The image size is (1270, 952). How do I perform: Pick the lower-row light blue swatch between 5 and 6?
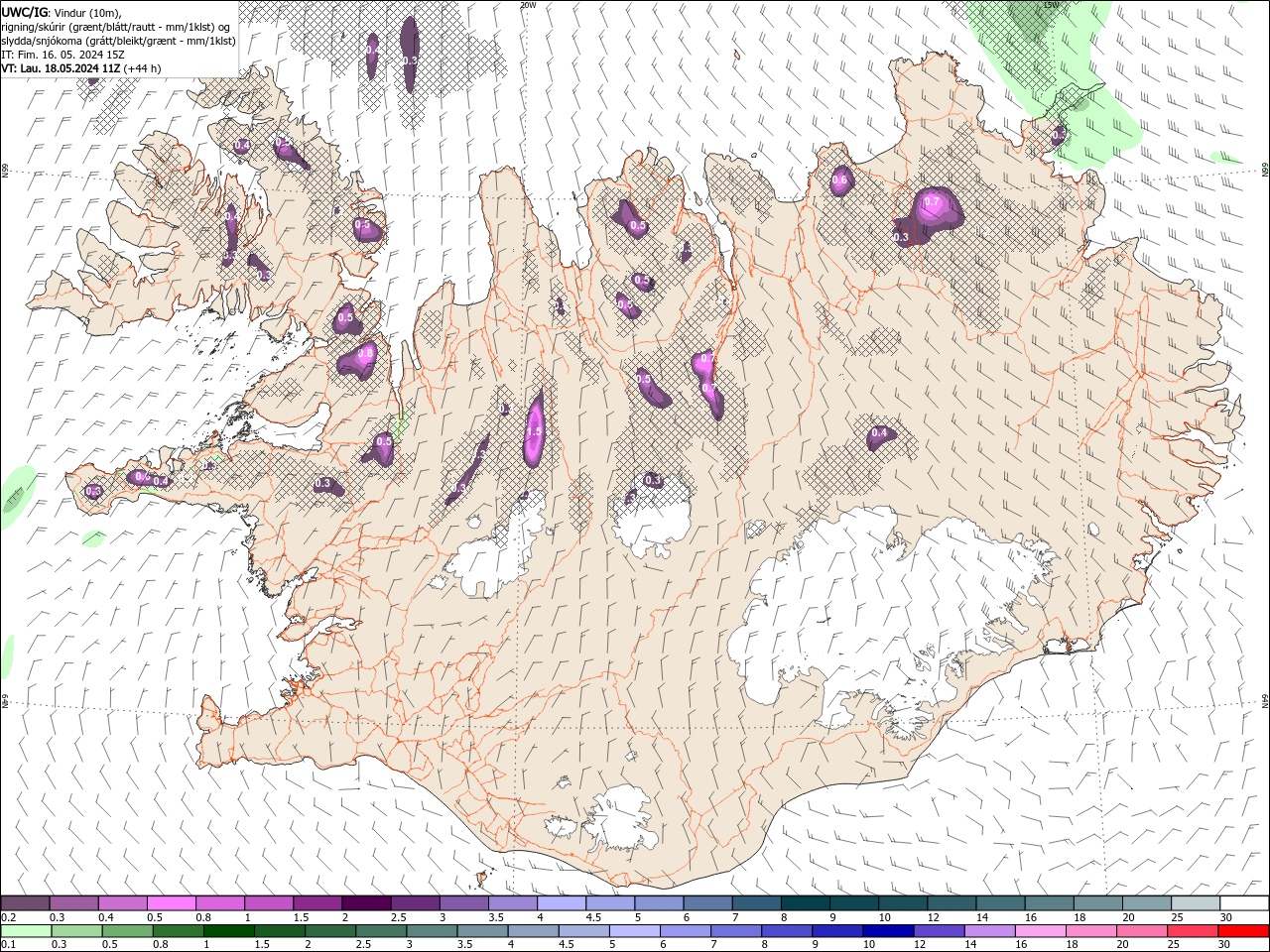pyautogui.click(x=634, y=931)
